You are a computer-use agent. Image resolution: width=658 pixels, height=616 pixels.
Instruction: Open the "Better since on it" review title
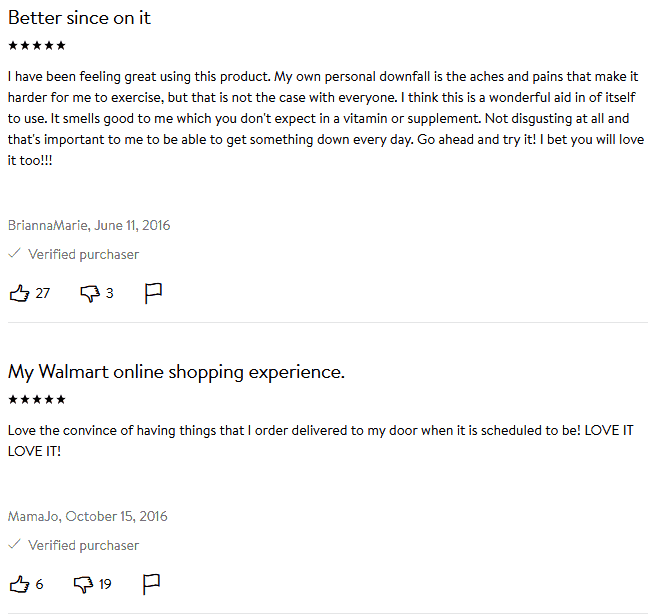pos(79,18)
